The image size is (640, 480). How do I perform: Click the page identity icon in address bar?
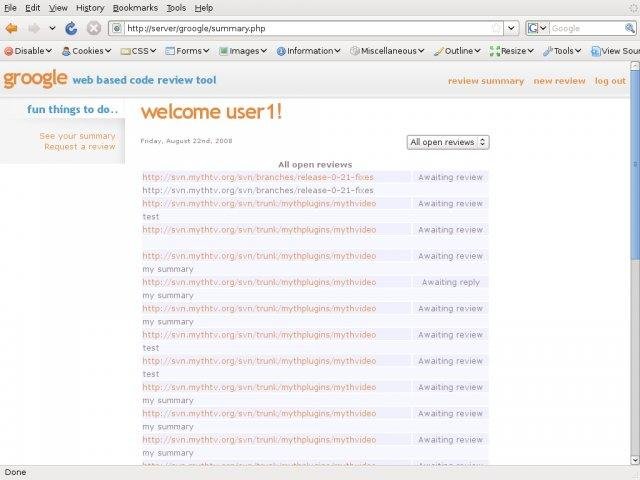(x=117, y=28)
